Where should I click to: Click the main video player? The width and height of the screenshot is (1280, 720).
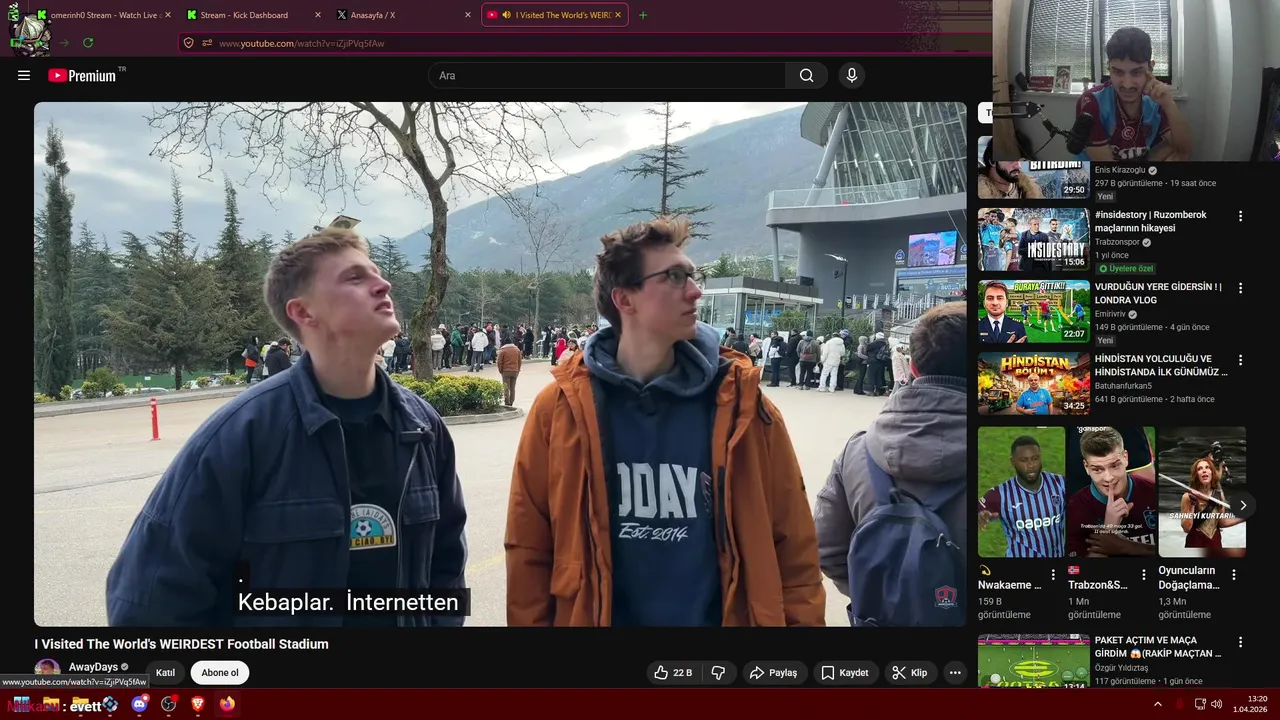[x=500, y=364]
